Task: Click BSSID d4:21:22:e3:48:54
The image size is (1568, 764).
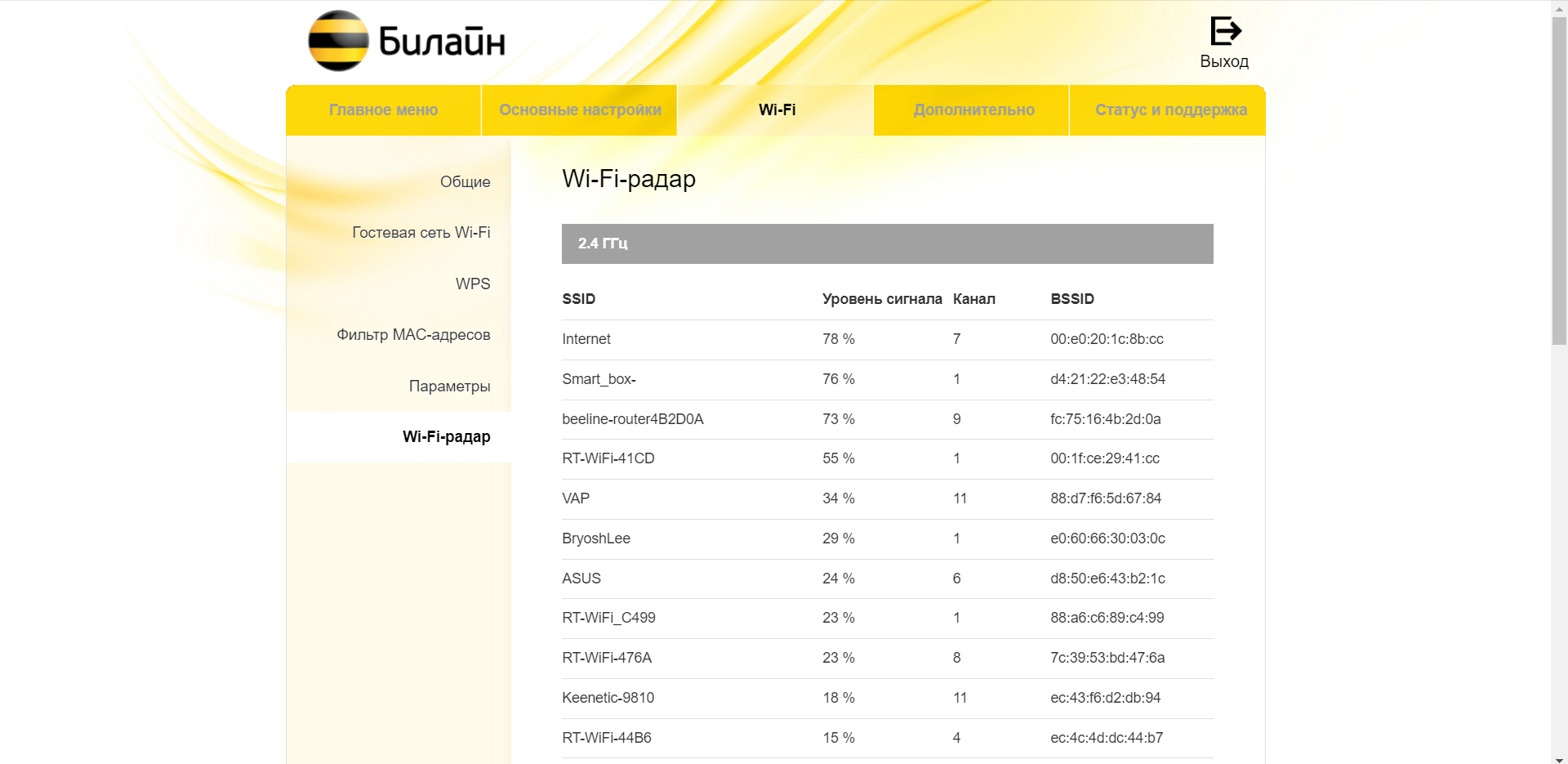Action: pyautogui.click(x=1107, y=379)
